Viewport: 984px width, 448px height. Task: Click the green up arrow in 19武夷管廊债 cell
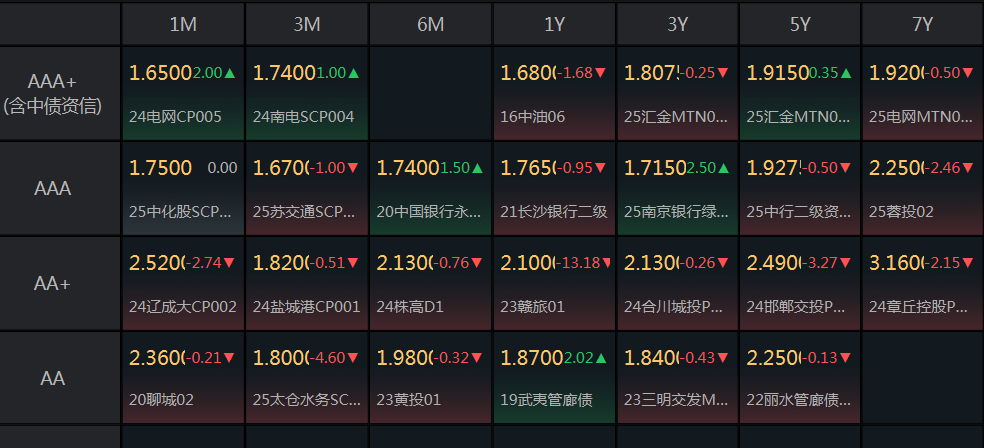click(601, 358)
